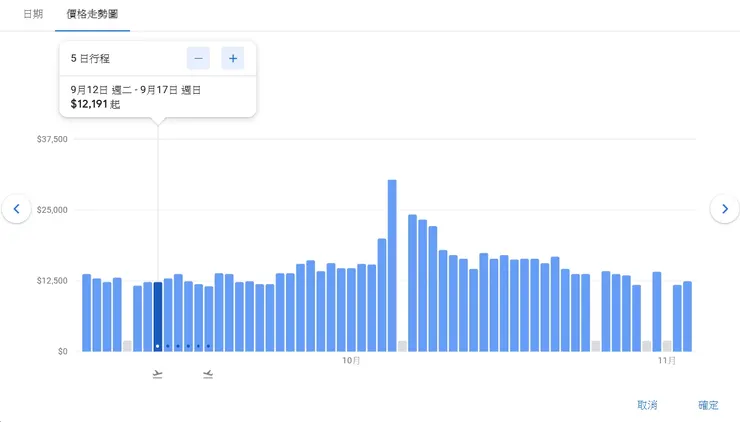Select the tallest price bar in chart
740x422 pixels.
[392, 265]
